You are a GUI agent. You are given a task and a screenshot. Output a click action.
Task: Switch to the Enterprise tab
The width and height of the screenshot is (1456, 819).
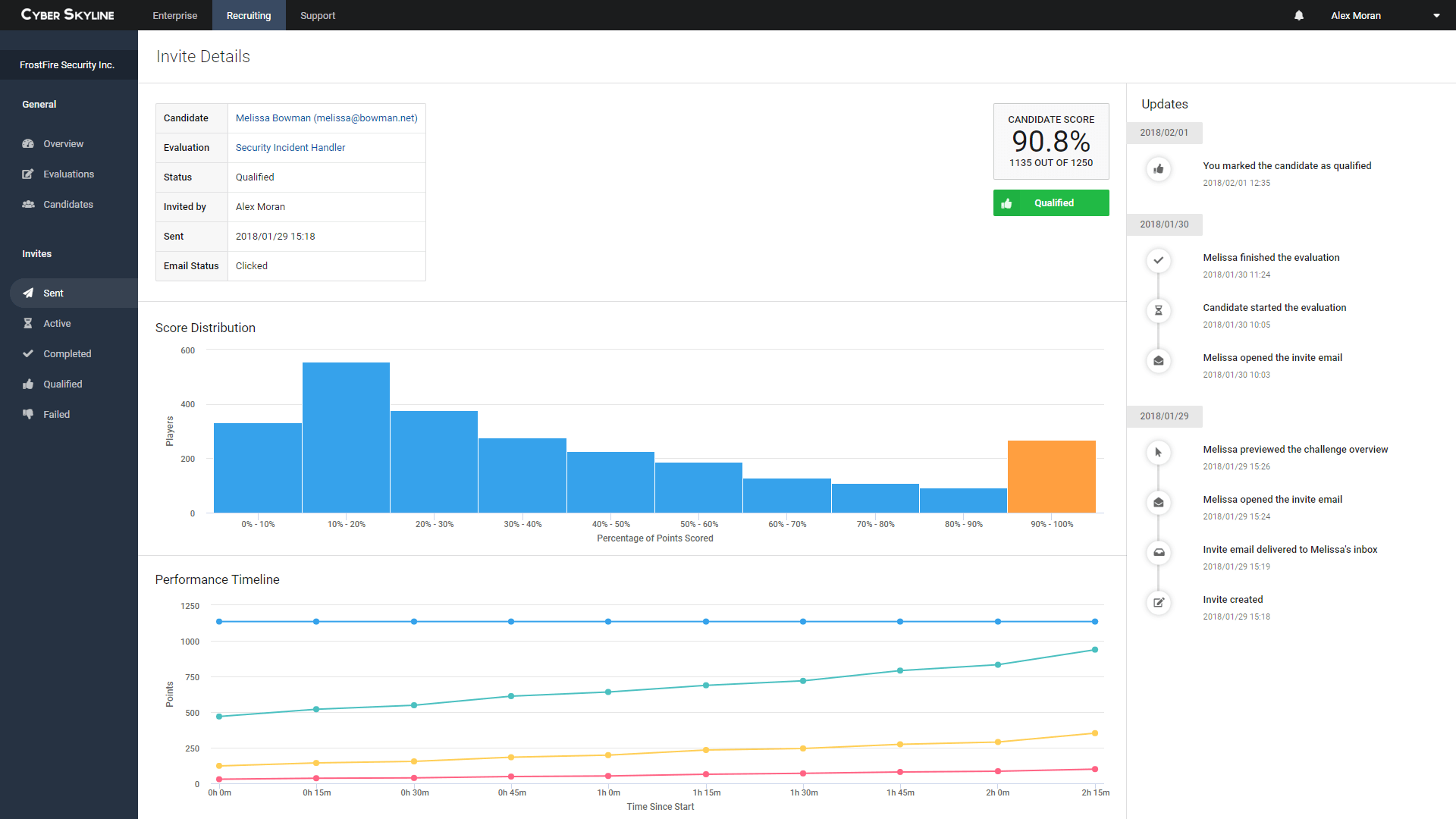174,15
